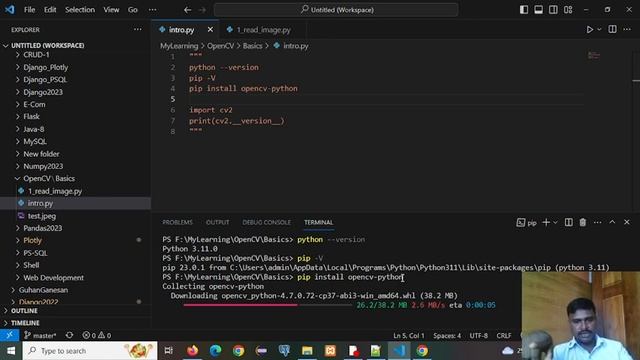This screenshot has height=360, width=640.
Task: Switch to the DEBUG CONSOLE tab
Action: pyautogui.click(x=267, y=222)
